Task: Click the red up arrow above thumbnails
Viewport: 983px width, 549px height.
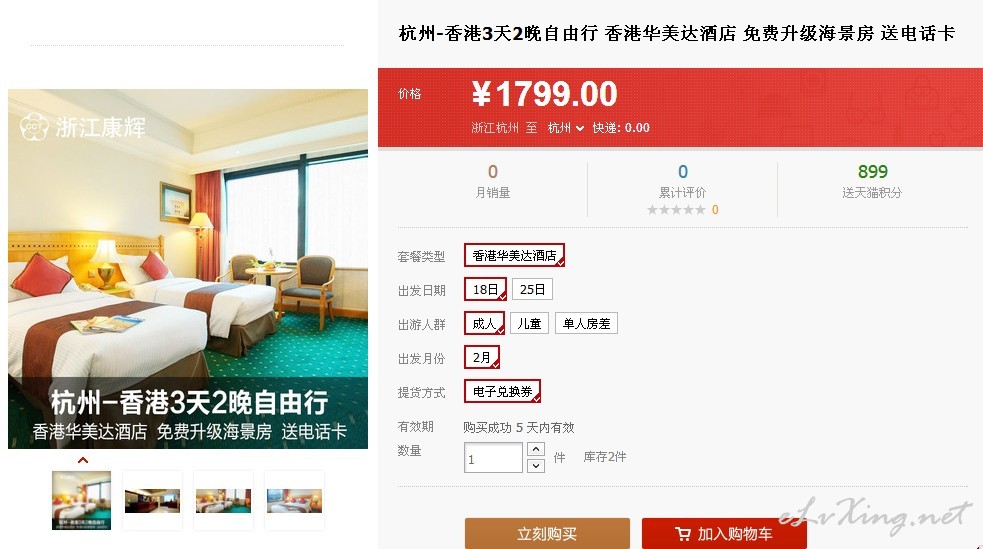Action: (83, 460)
